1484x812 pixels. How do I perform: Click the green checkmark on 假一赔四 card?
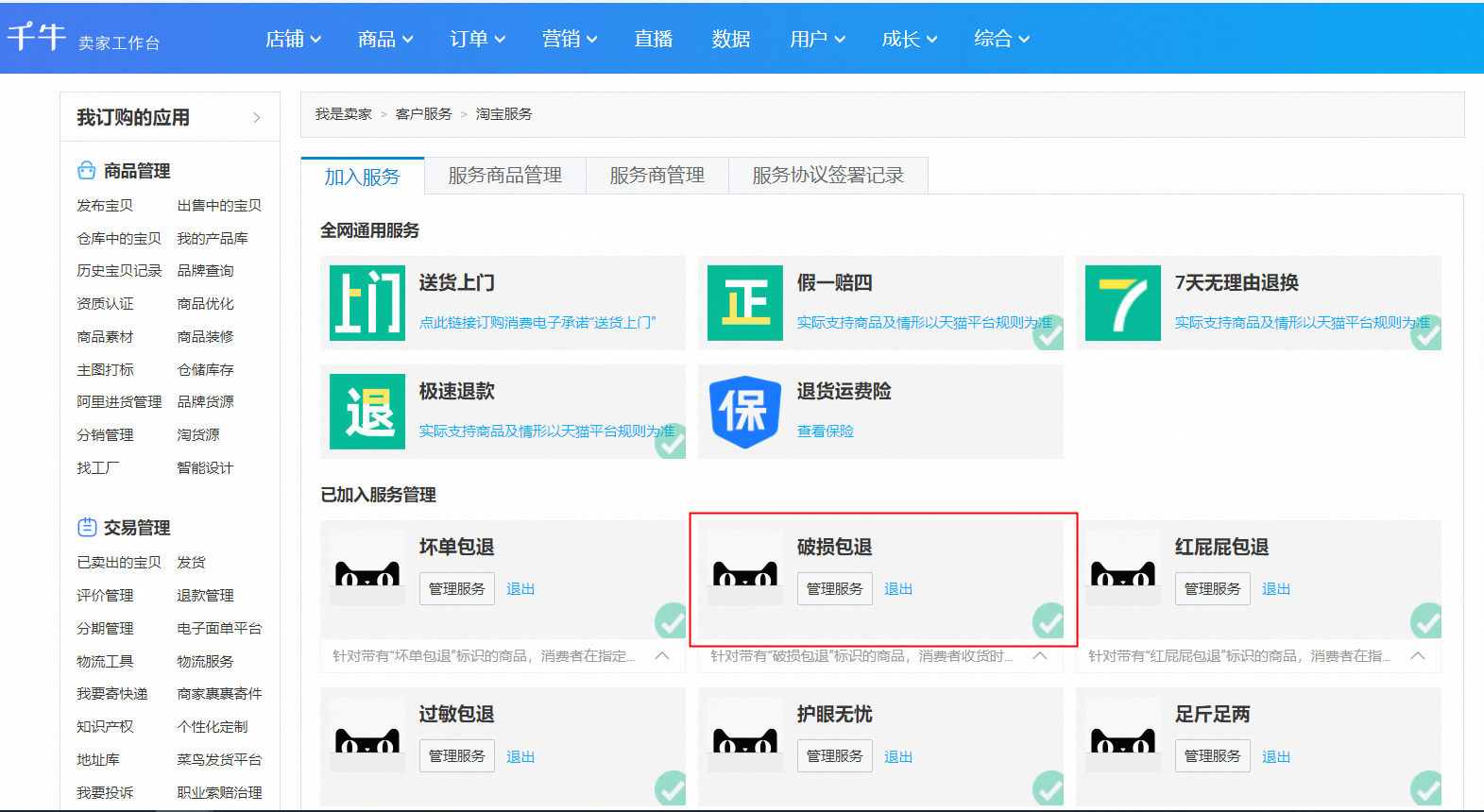(x=1049, y=332)
